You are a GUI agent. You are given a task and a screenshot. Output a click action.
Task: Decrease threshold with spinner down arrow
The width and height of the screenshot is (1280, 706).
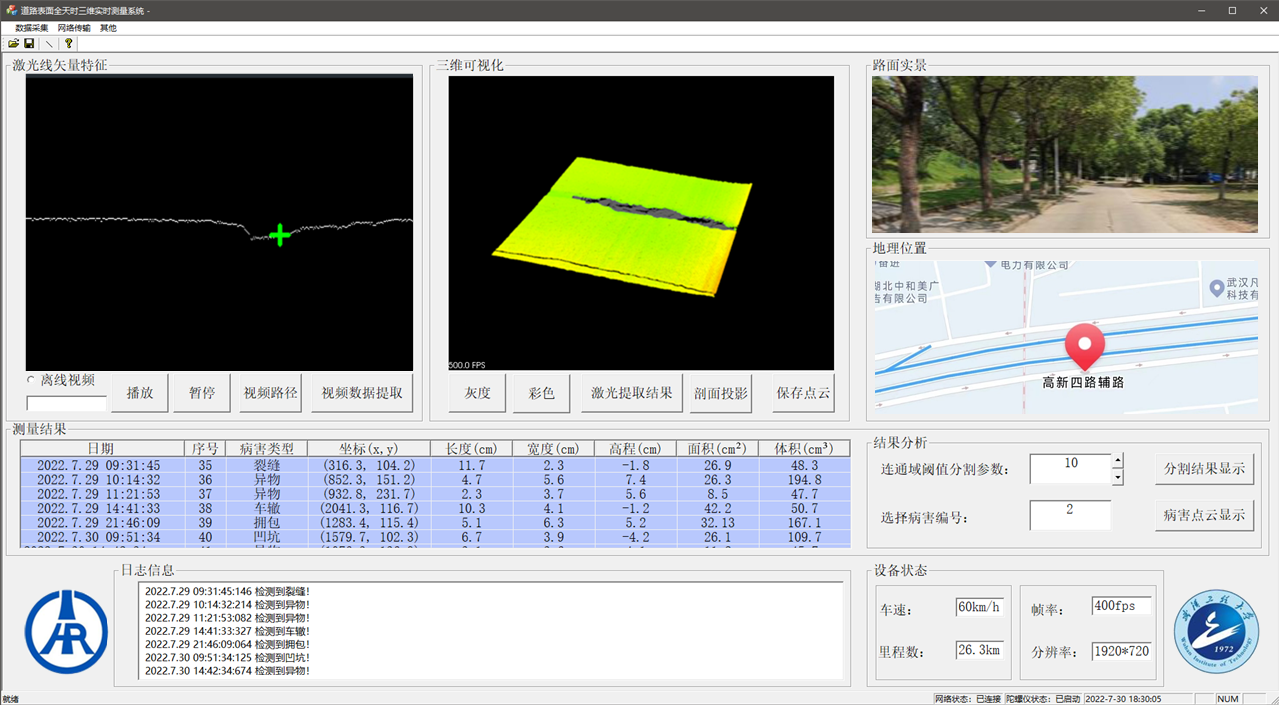(x=1117, y=477)
